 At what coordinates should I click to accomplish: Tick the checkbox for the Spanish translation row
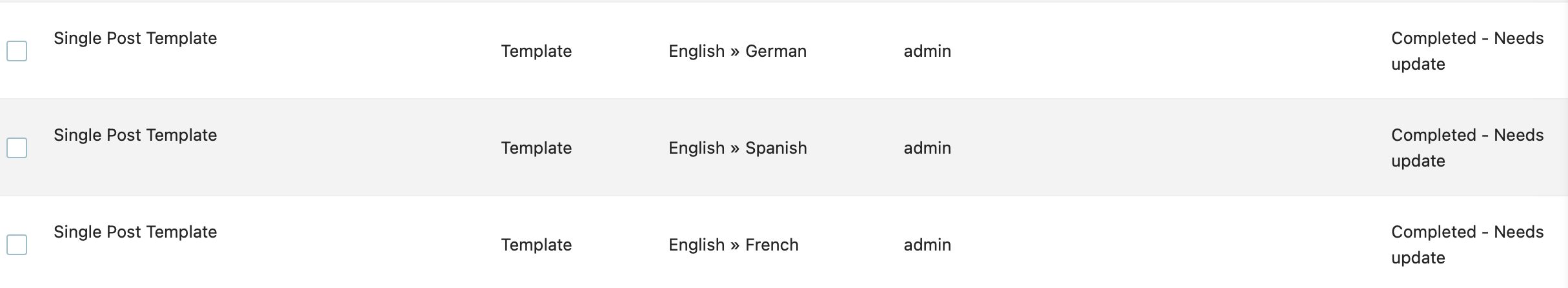[x=17, y=148]
